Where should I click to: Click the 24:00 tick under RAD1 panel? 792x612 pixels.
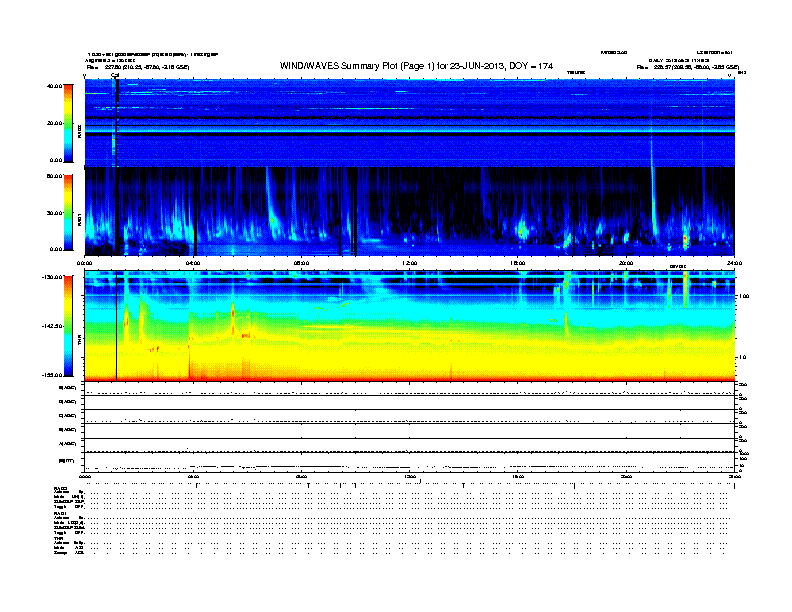tap(734, 263)
